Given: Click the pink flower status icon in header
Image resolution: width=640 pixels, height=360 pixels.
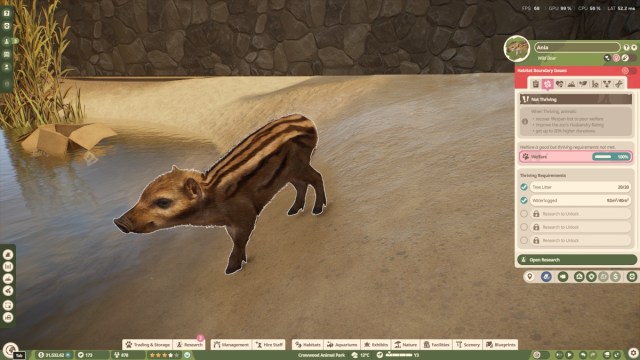Looking at the screenshot, I should tap(616, 58).
